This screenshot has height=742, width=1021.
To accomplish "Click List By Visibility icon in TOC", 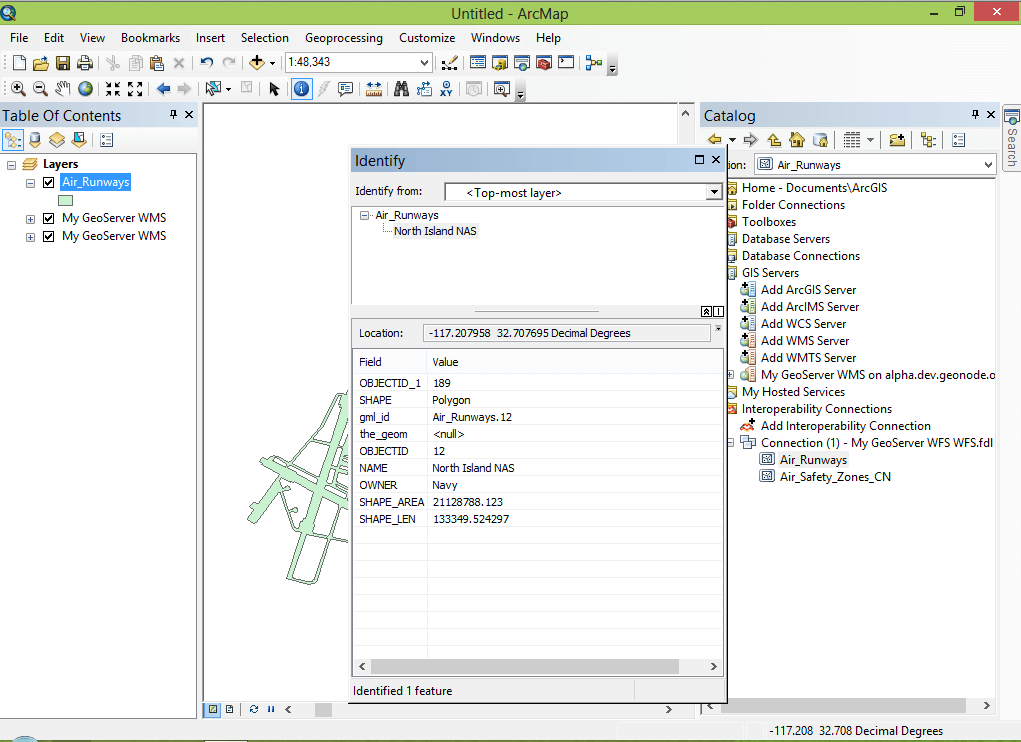I will coord(57,140).
